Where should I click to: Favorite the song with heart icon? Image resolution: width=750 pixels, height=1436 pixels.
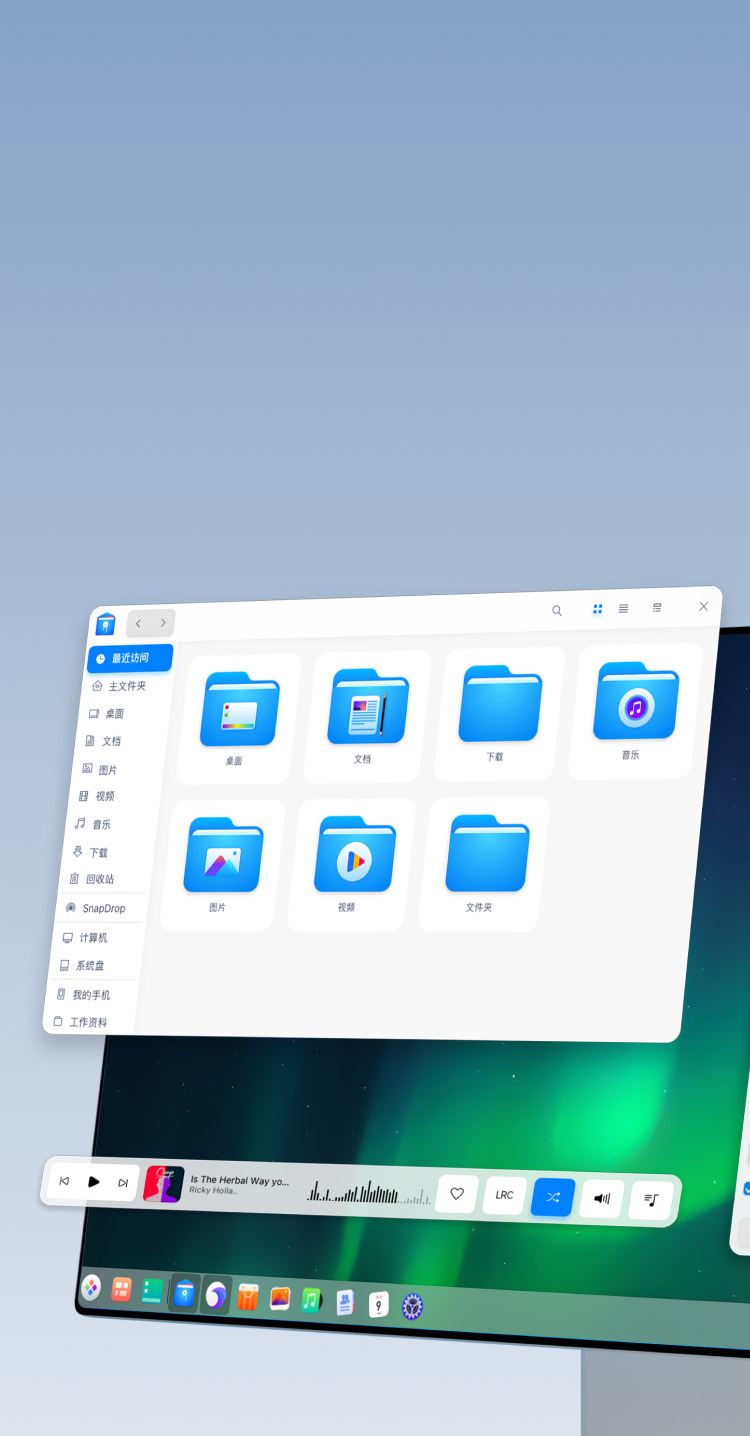[x=457, y=1194]
